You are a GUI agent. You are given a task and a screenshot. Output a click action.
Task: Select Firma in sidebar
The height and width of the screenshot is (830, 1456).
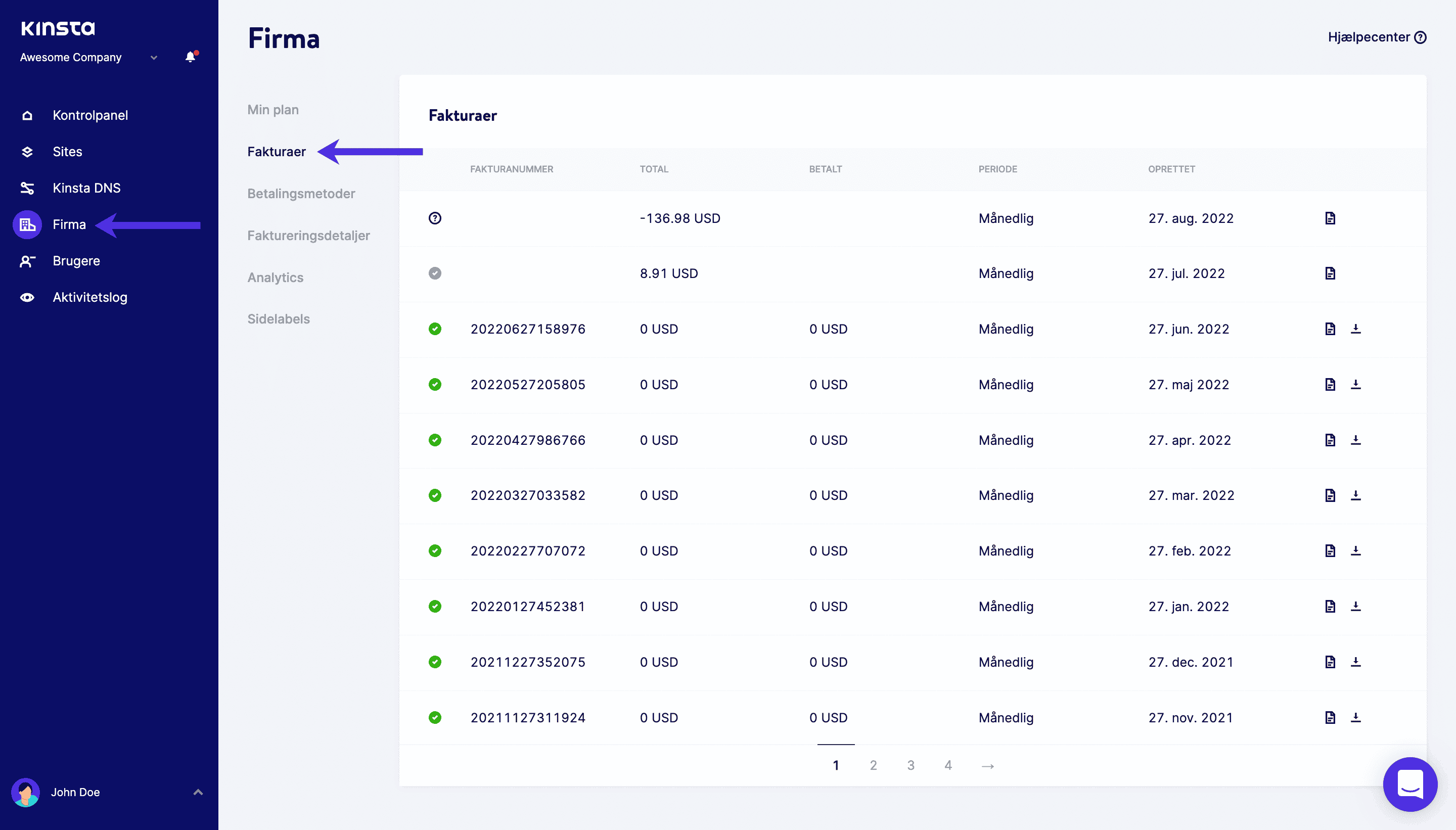69,224
